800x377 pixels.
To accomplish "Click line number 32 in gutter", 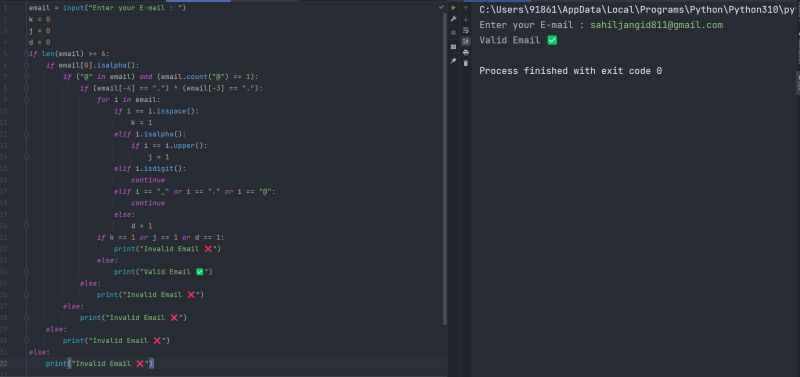I will point(5,363).
